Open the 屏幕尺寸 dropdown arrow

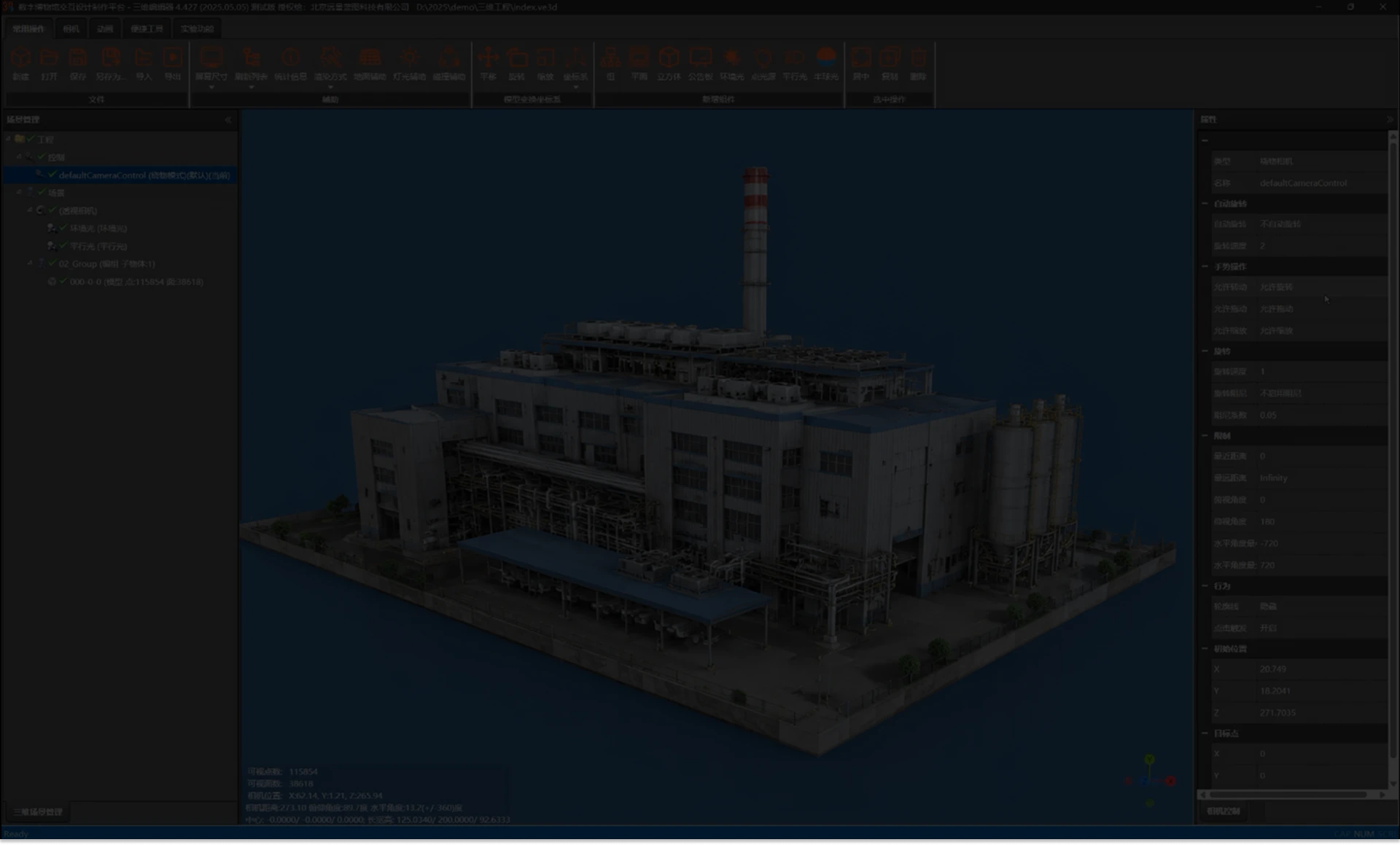point(211,87)
